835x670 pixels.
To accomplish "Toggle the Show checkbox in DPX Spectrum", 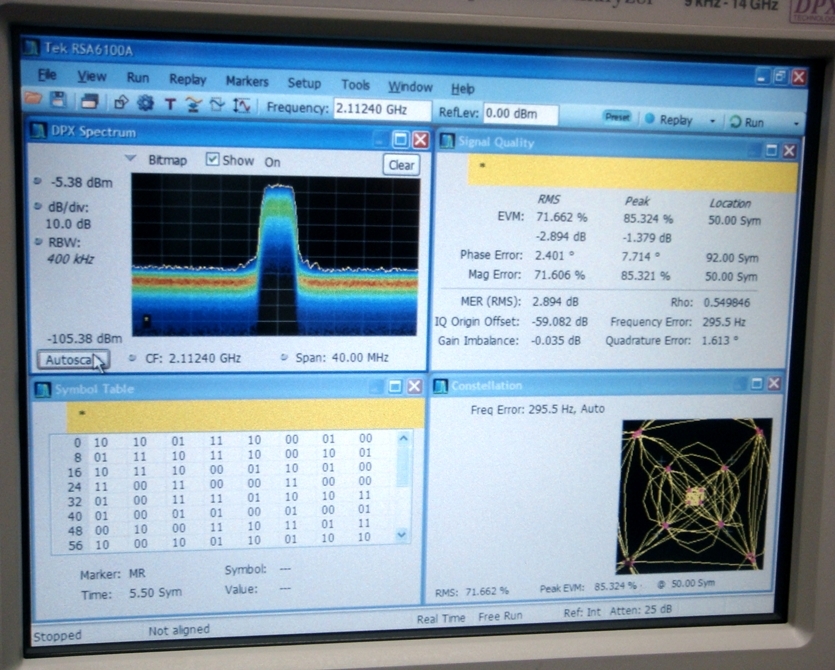I will 212,160.
